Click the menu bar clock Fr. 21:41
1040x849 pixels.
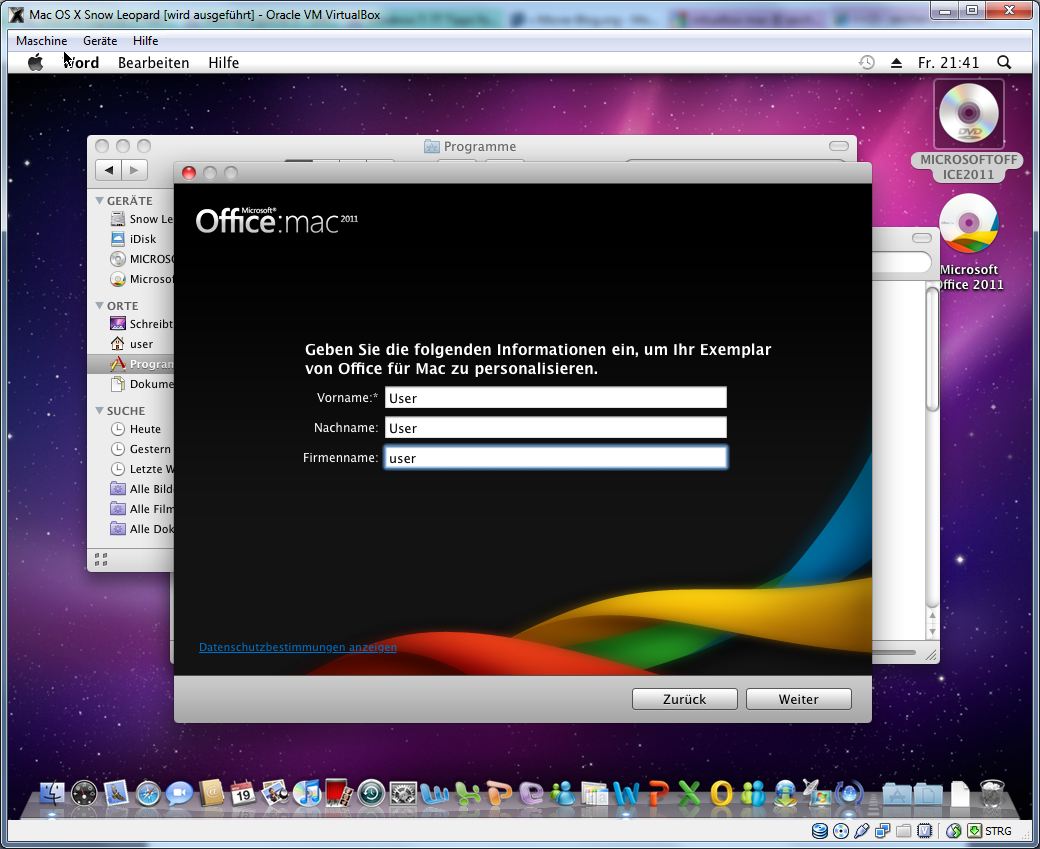pos(948,62)
